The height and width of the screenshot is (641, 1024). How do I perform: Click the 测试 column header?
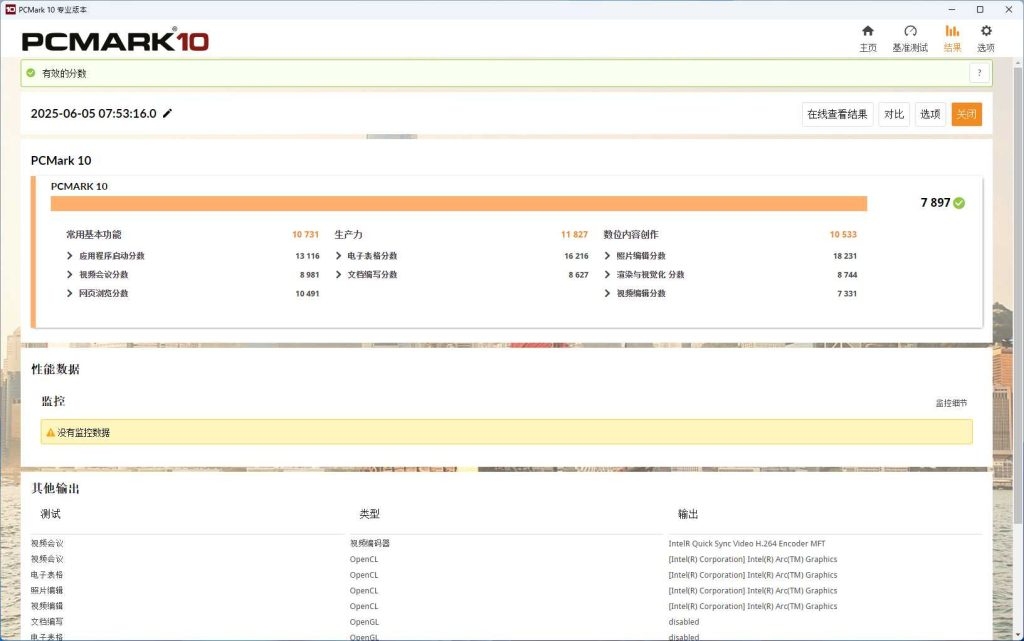(50, 514)
